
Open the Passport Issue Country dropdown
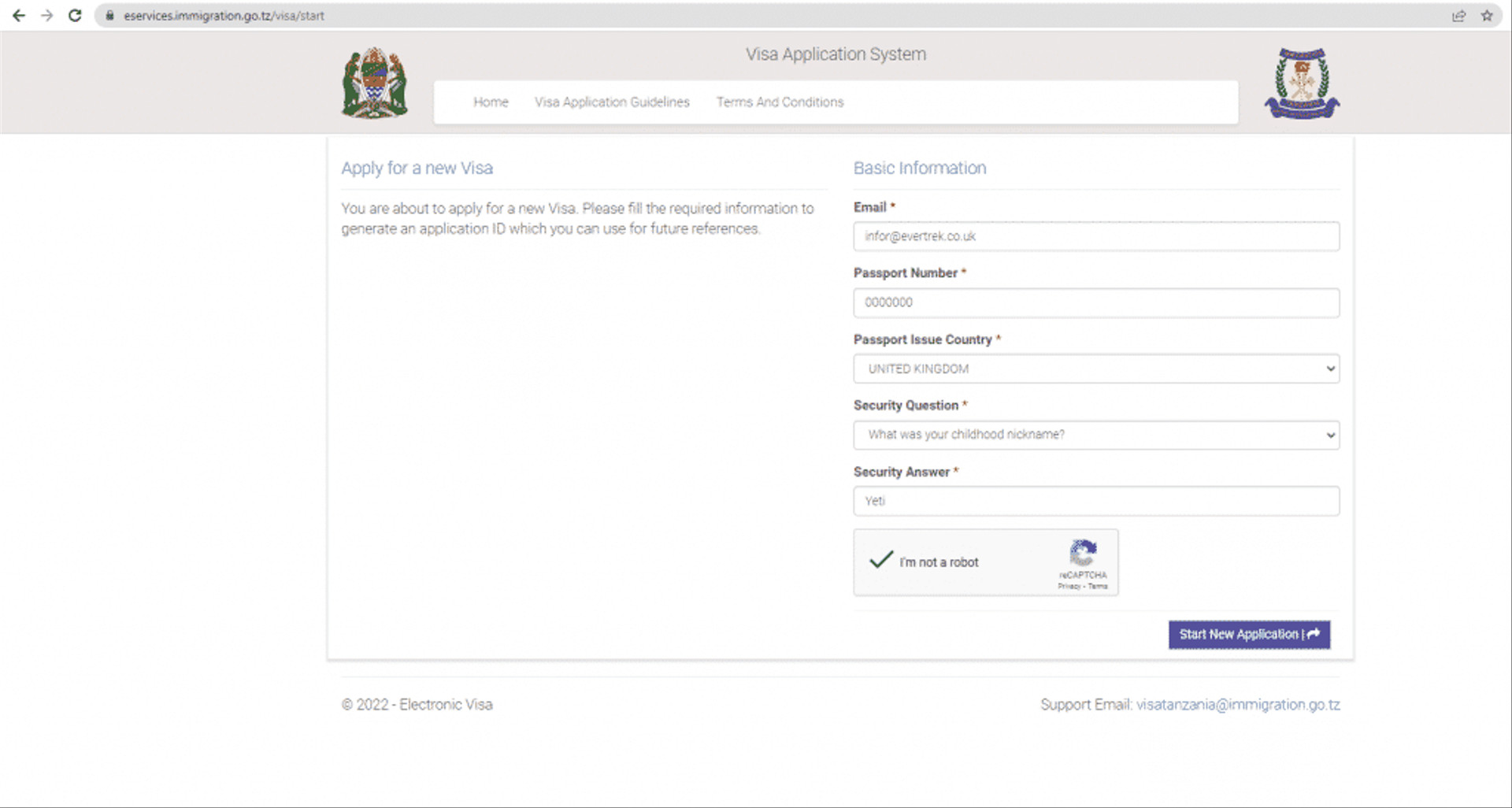coord(1096,369)
